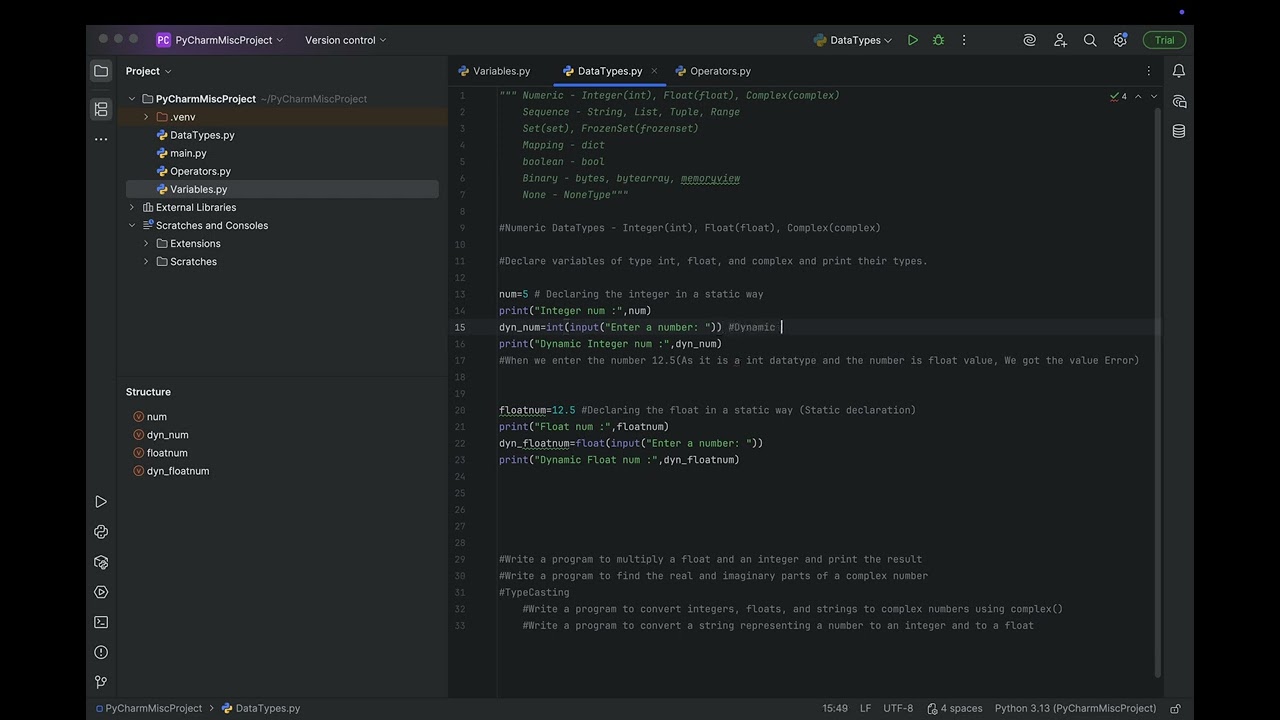Open the Version control dropdown
Screen dimensions: 1280x720
click(x=345, y=40)
